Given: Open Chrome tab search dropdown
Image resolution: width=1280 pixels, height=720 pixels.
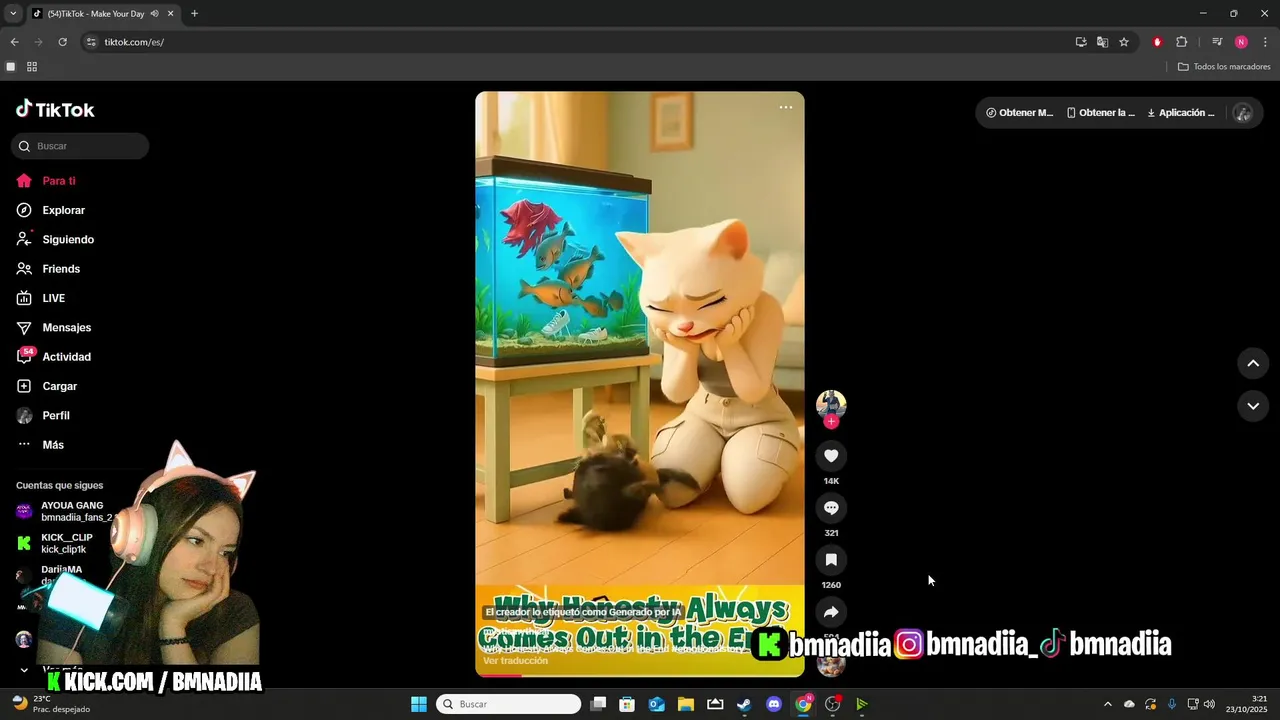Looking at the screenshot, I should 13,14.
